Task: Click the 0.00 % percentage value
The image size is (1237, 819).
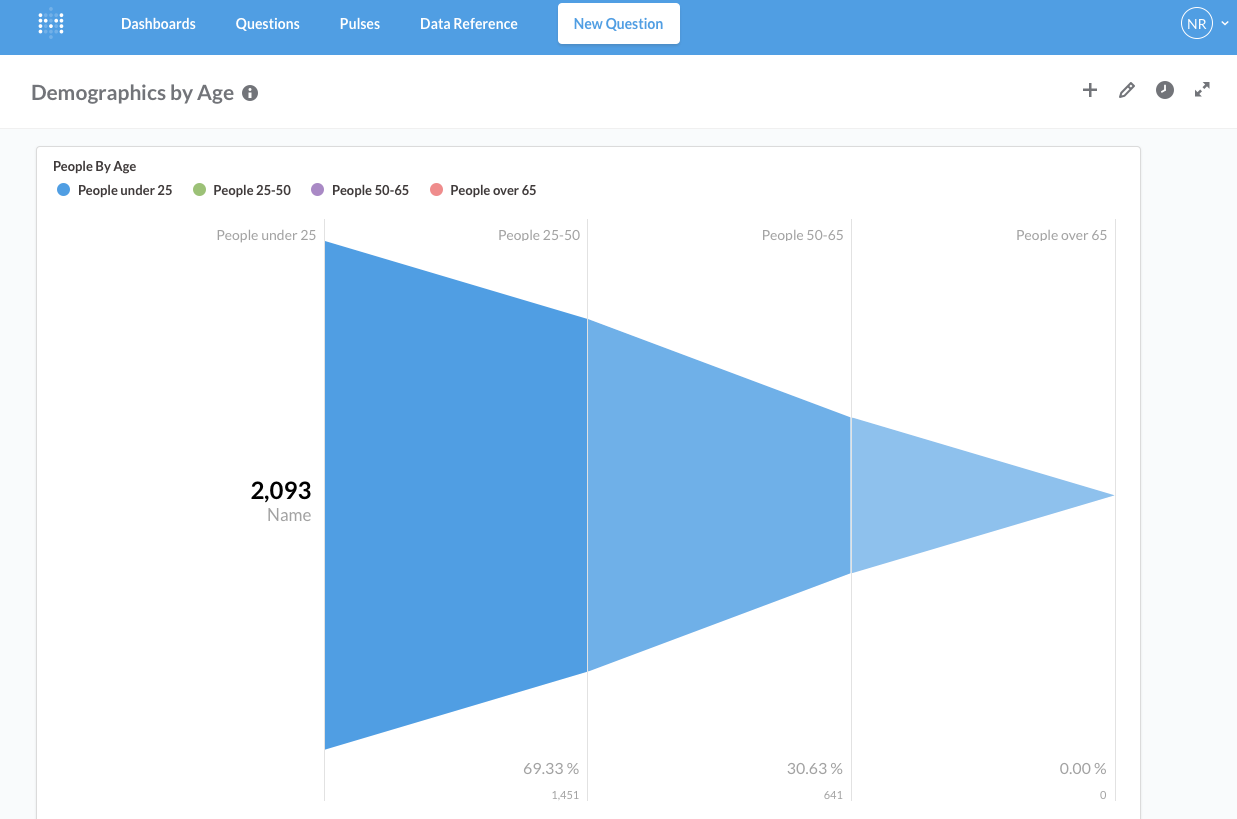Action: tap(1083, 769)
